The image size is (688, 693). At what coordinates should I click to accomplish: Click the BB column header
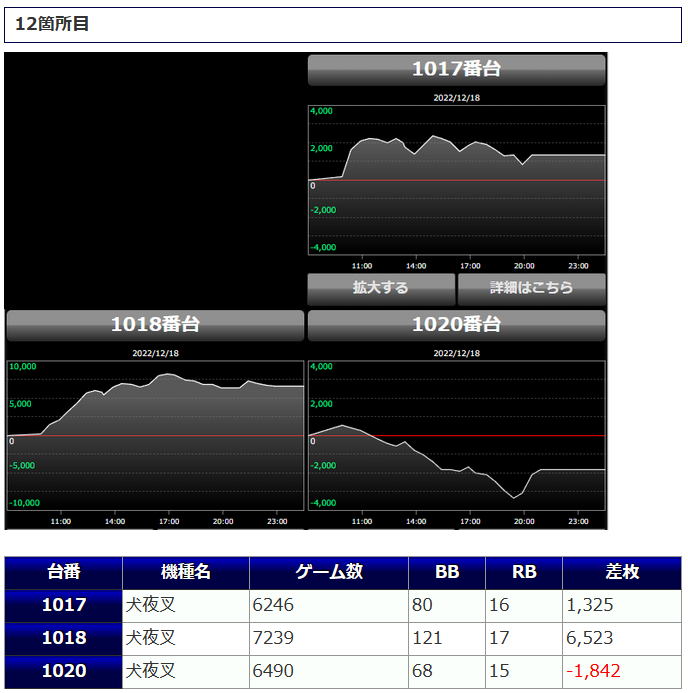click(447, 572)
